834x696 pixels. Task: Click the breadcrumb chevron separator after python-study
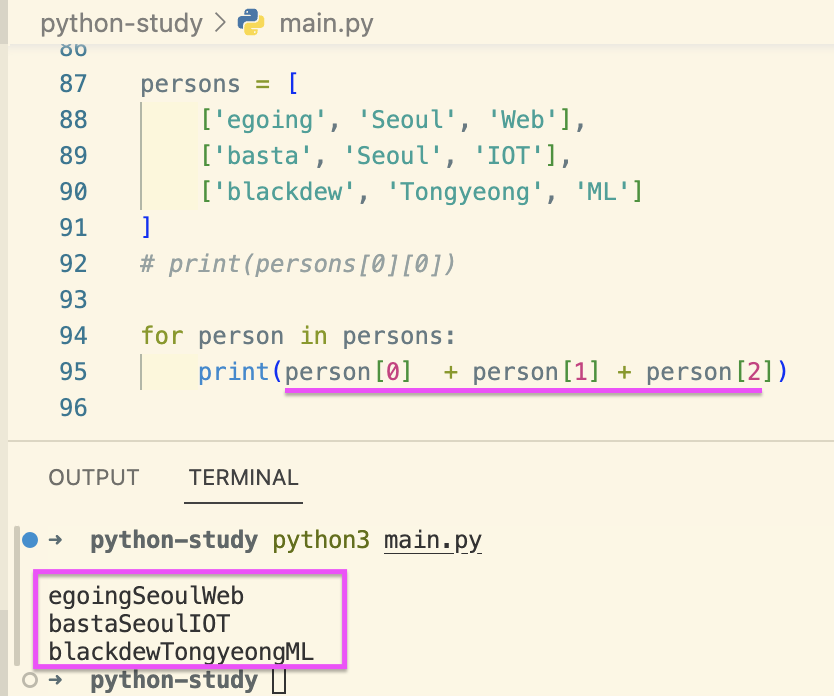coord(220,23)
